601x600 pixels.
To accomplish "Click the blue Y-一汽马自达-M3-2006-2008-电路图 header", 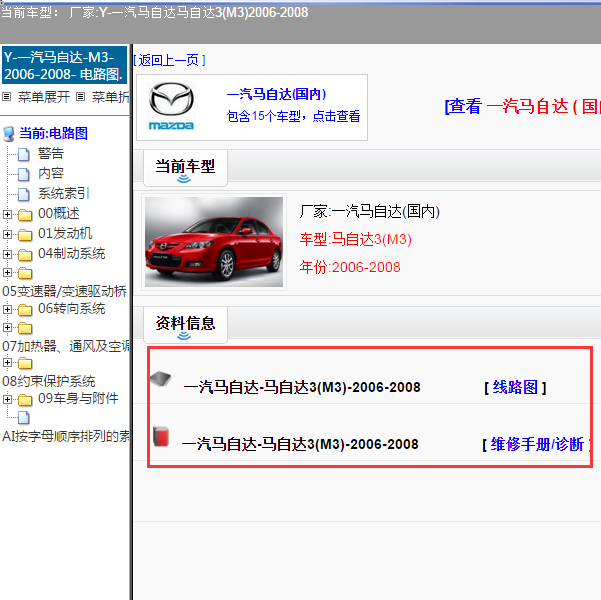I will [64, 65].
